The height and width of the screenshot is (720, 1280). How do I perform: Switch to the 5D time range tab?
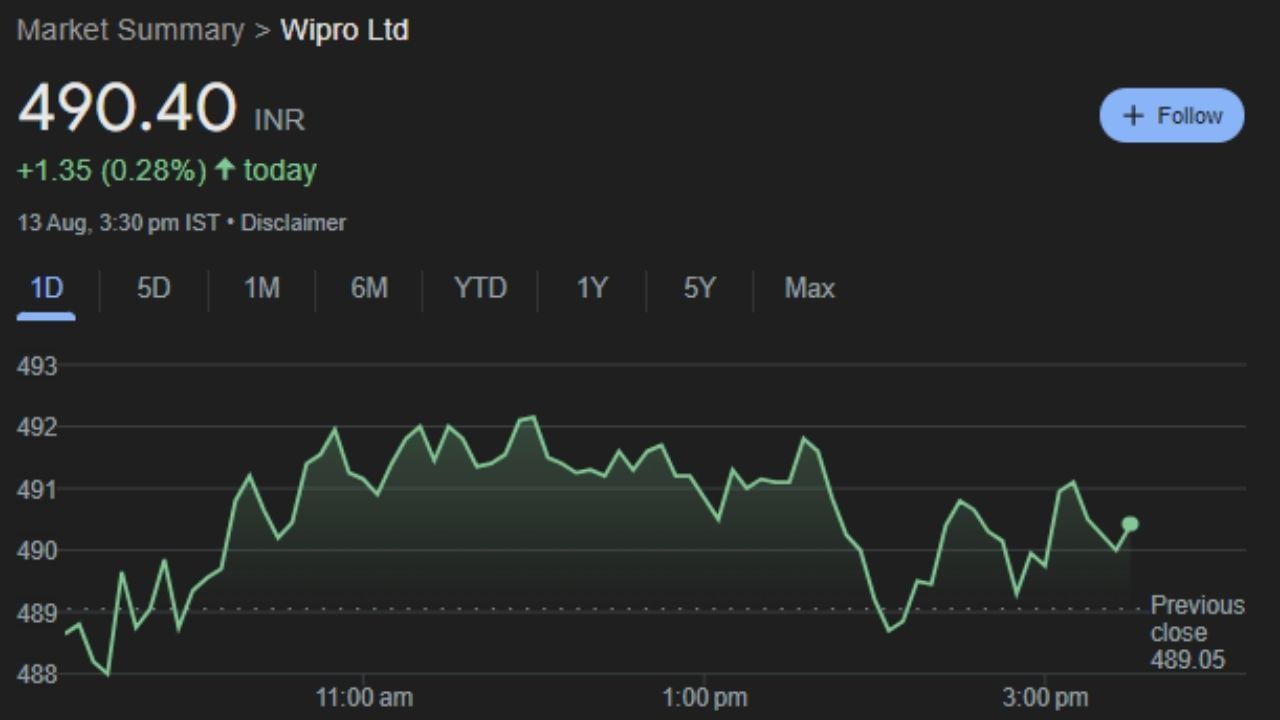coord(154,289)
